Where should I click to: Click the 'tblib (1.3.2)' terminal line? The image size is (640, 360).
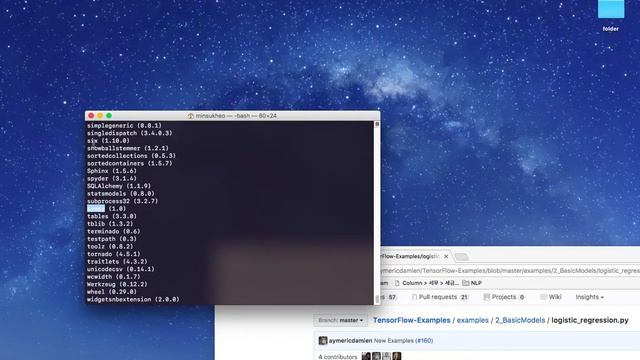click(x=110, y=224)
